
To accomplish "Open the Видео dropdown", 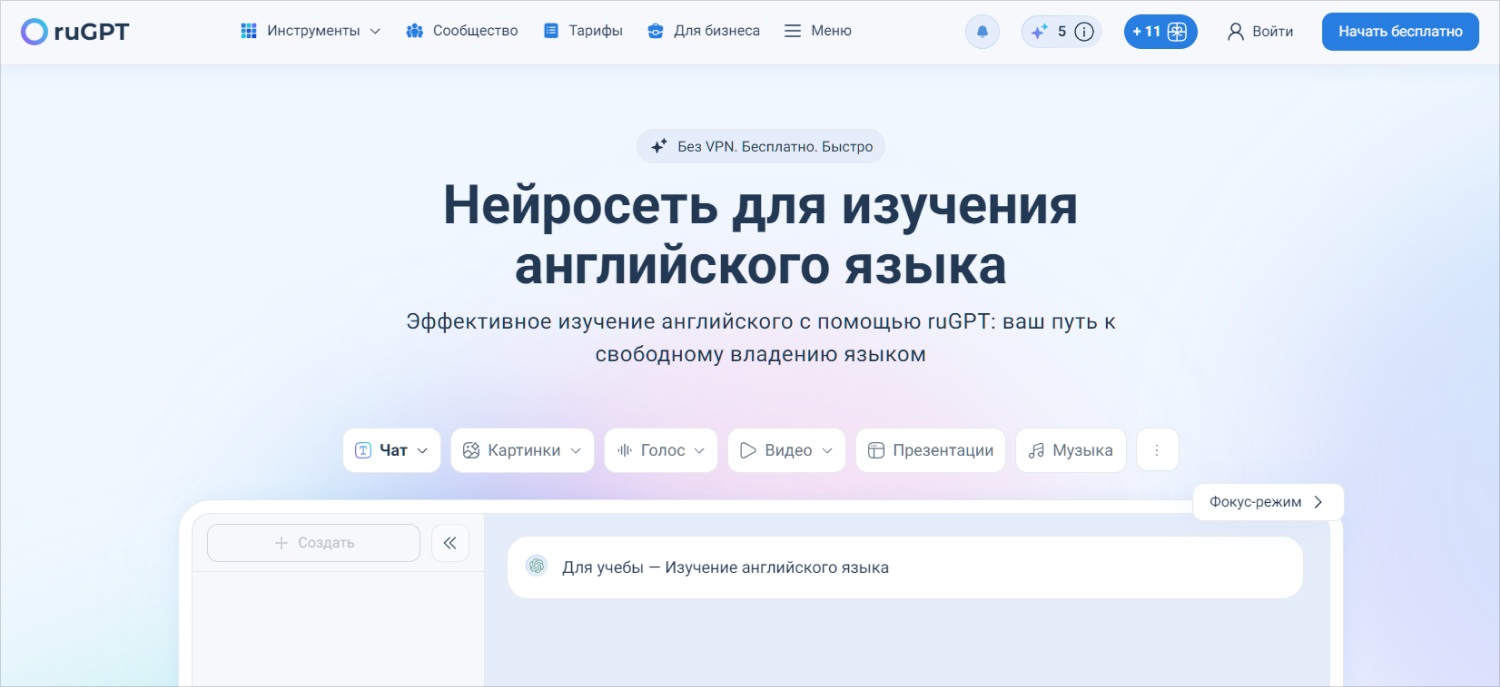I will (827, 451).
